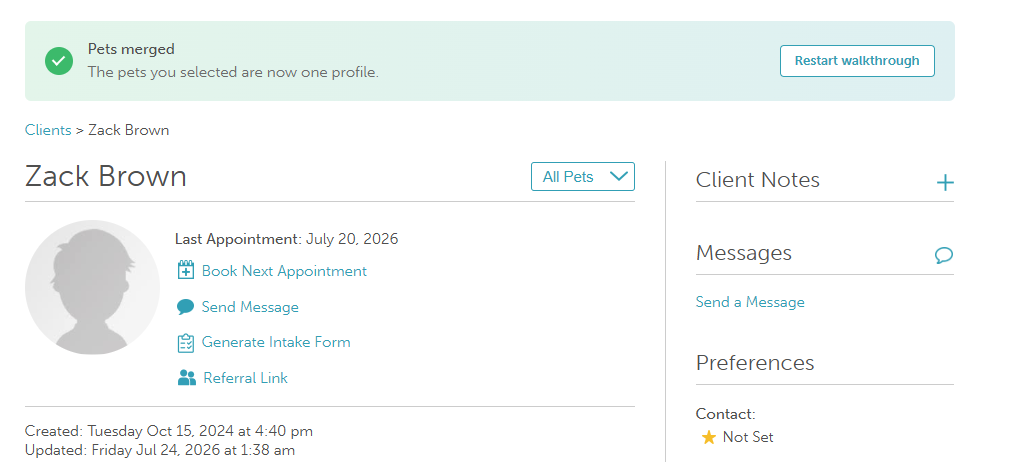Image resolution: width=1009 pixels, height=462 pixels.
Task: Select the Not Set contact preference text
Action: click(748, 437)
